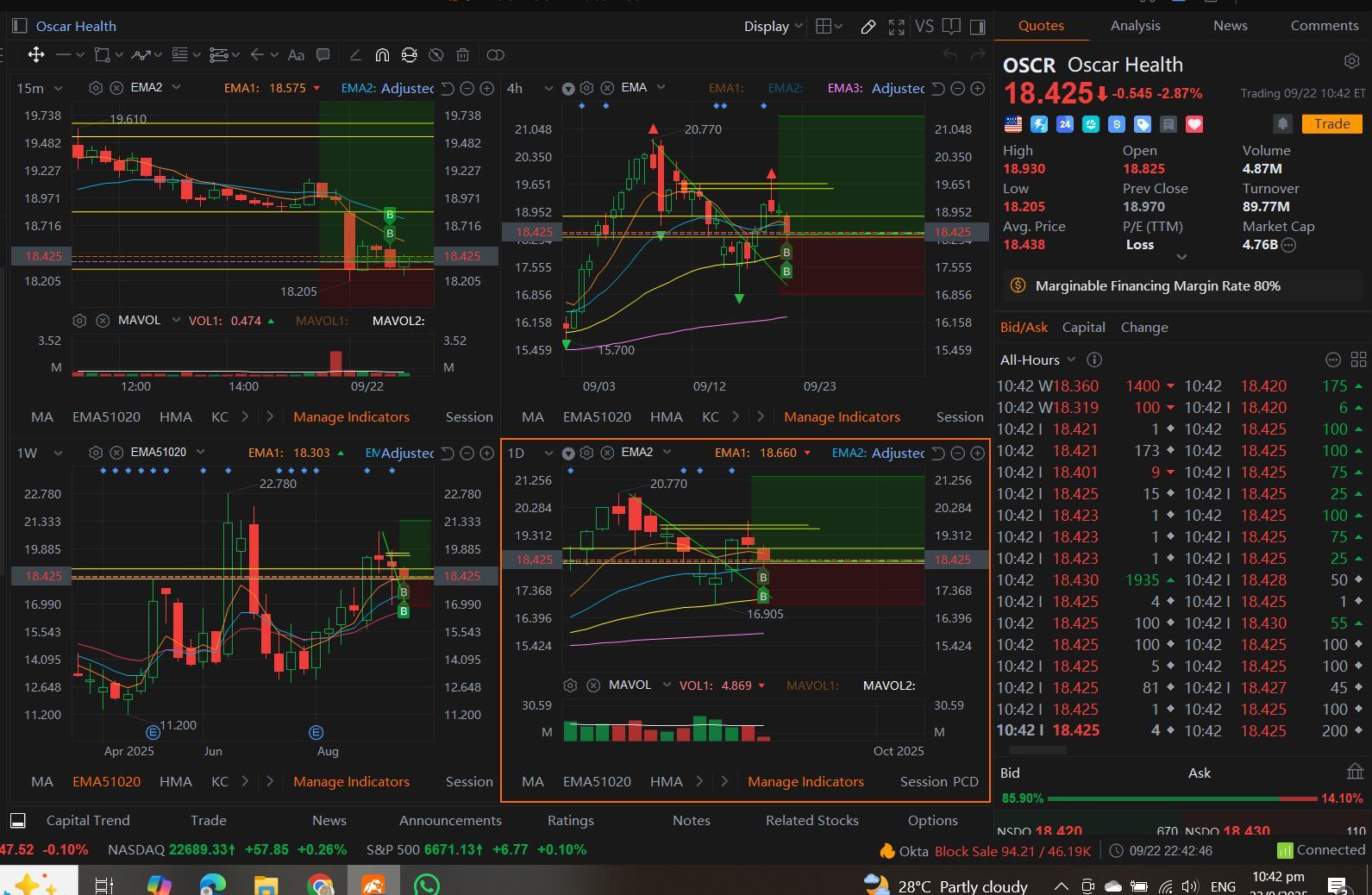This screenshot has height=895, width=1372.
Task: Click the overlapping circles overlay icon
Action: tap(495, 55)
